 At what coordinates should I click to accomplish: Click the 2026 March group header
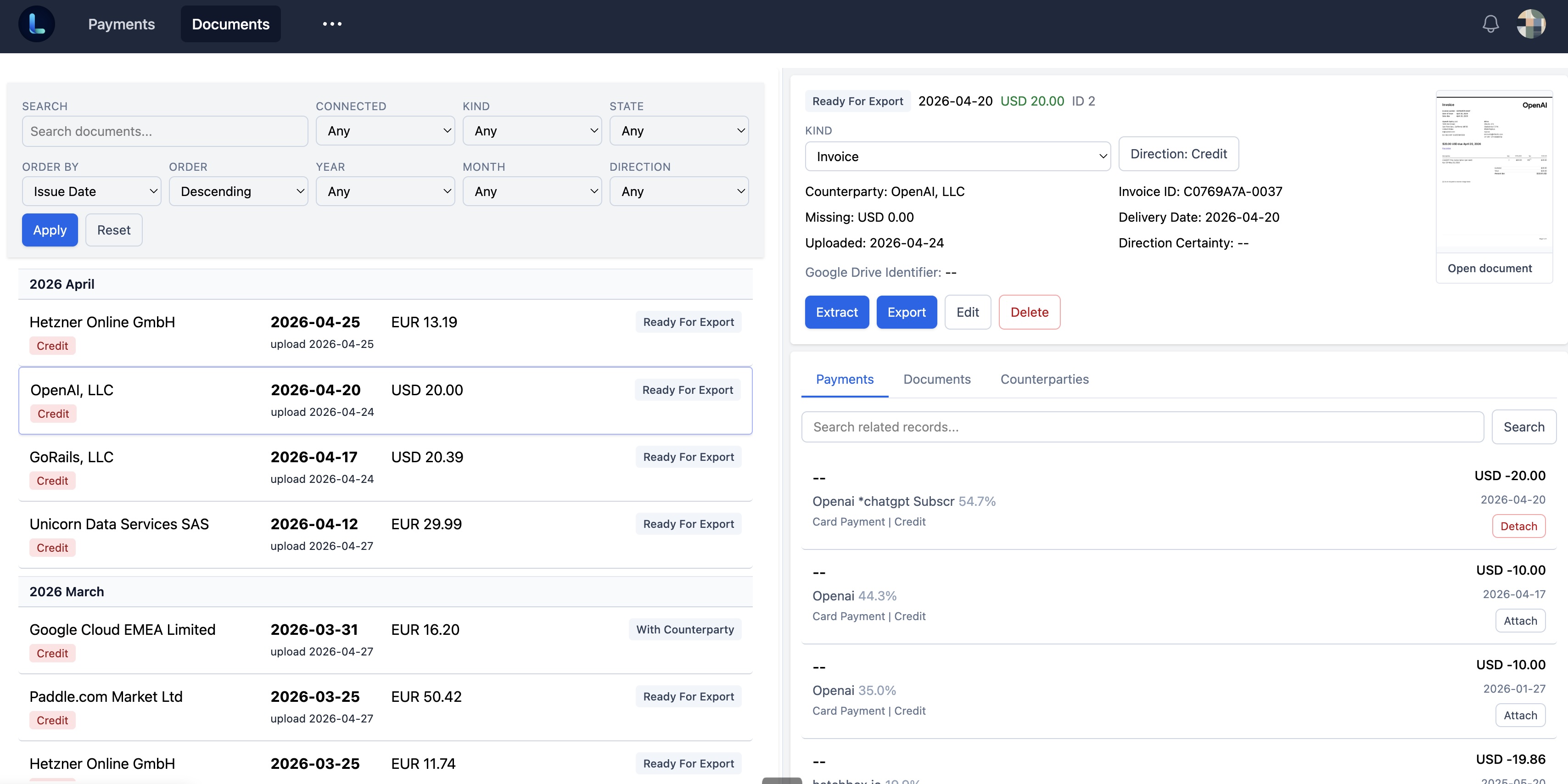tap(385, 592)
